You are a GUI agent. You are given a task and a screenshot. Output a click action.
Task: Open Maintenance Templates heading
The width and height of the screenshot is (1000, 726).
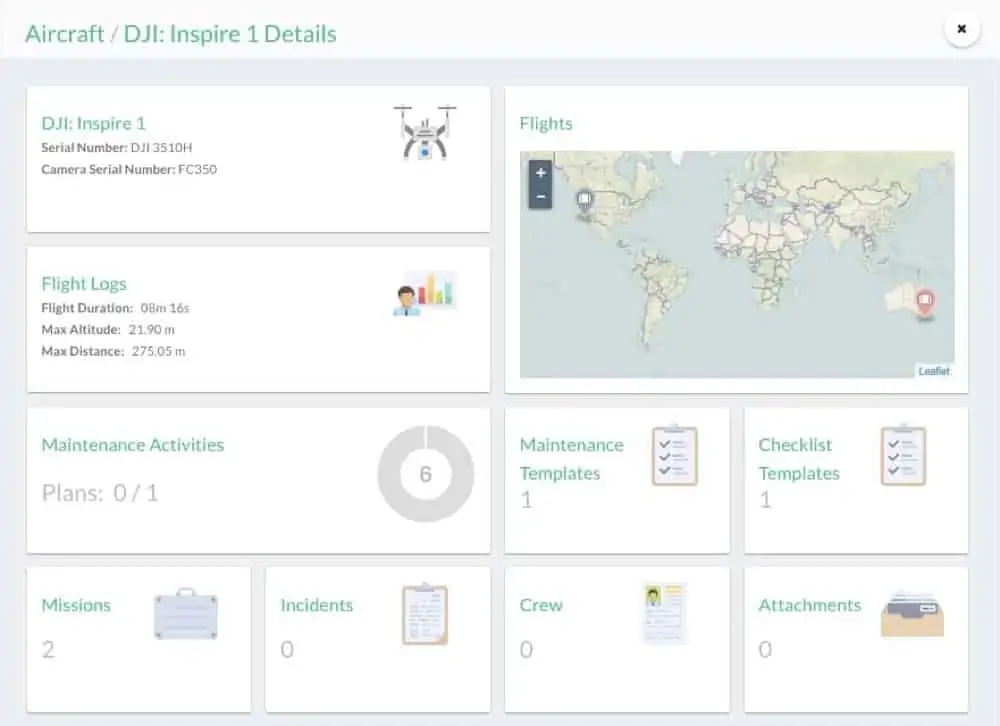[x=571, y=459]
